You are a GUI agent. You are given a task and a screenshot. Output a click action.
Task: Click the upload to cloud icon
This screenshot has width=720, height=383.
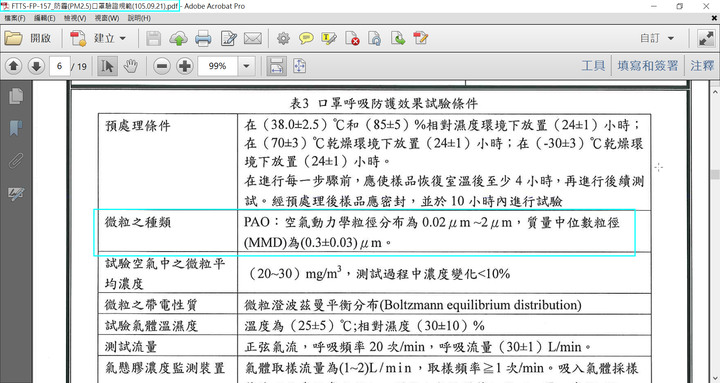[178, 38]
